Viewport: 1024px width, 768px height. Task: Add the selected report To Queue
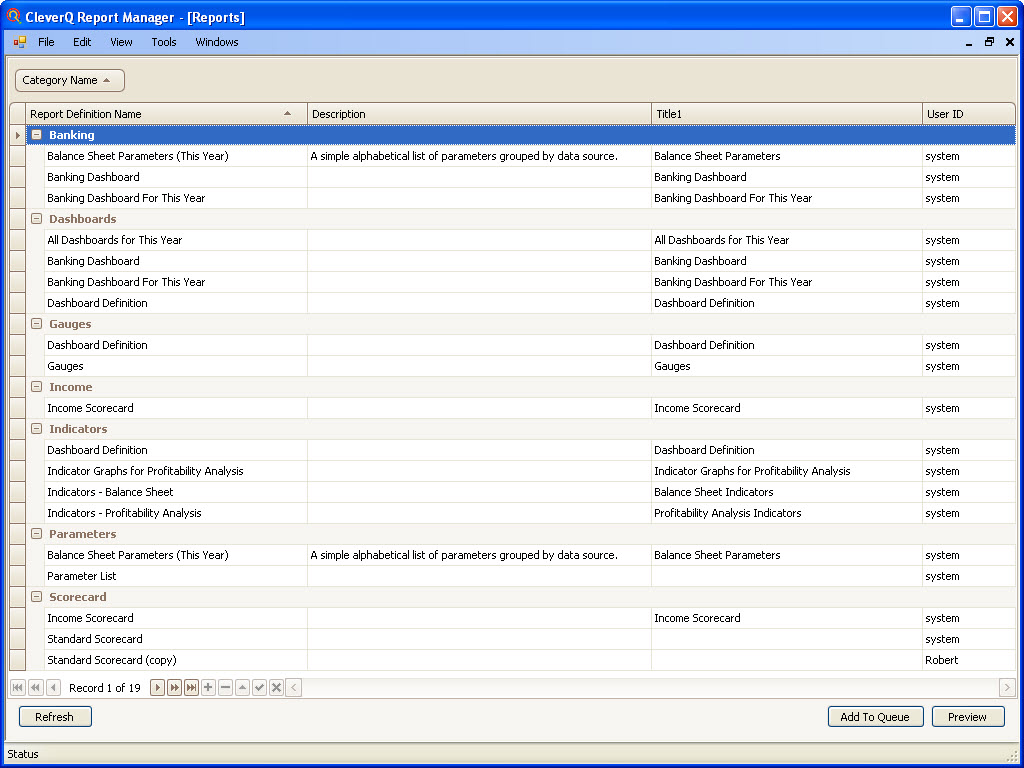(x=875, y=716)
